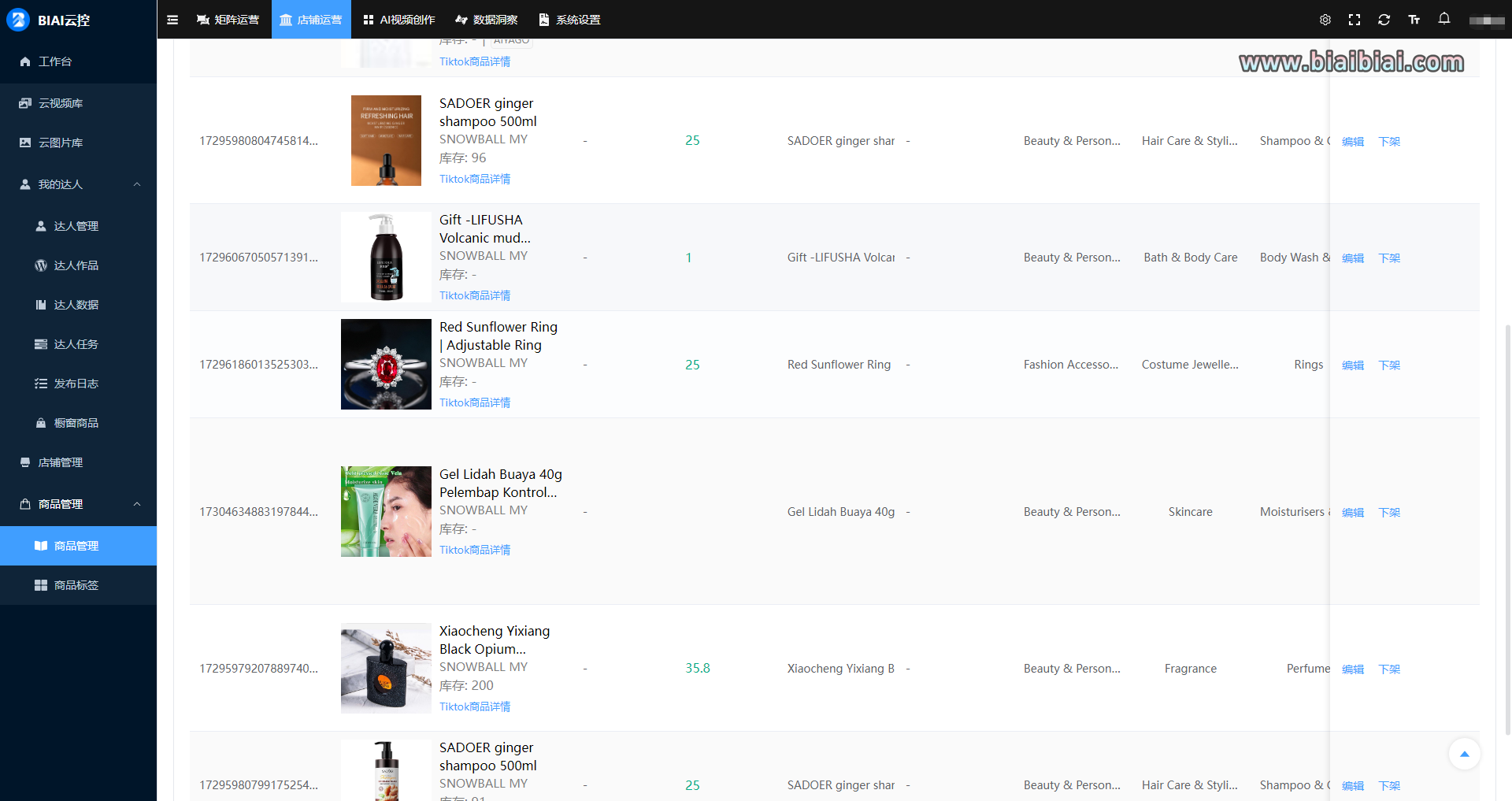Edit the first SADOER ginger shampoo row
The width and height of the screenshot is (1512, 801).
pyautogui.click(x=1353, y=142)
